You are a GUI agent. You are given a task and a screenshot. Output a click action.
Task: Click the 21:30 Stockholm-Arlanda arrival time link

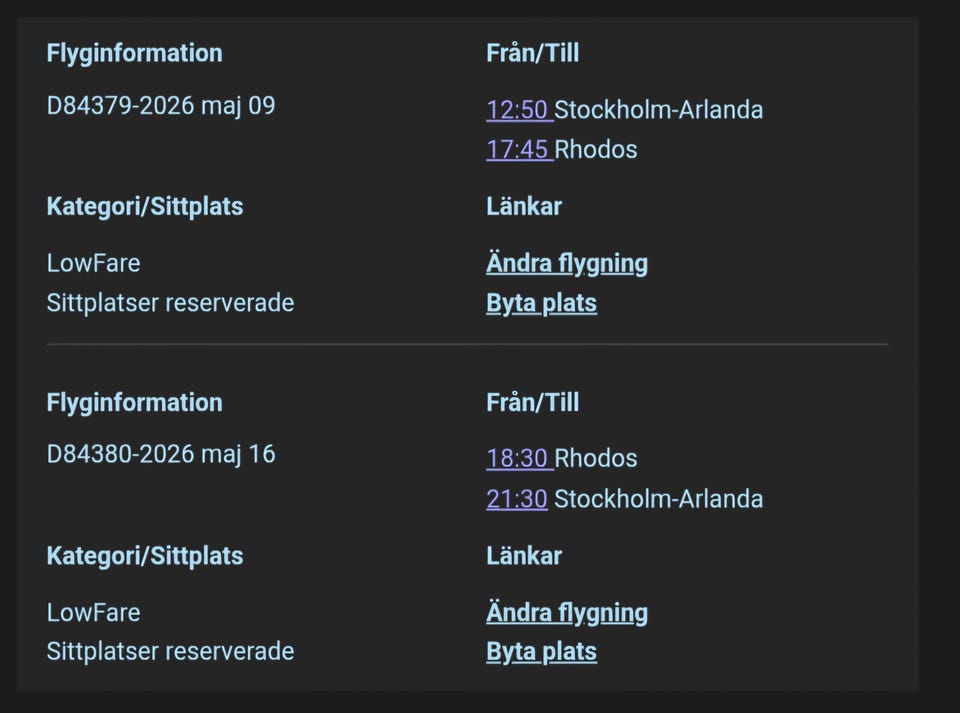516,498
